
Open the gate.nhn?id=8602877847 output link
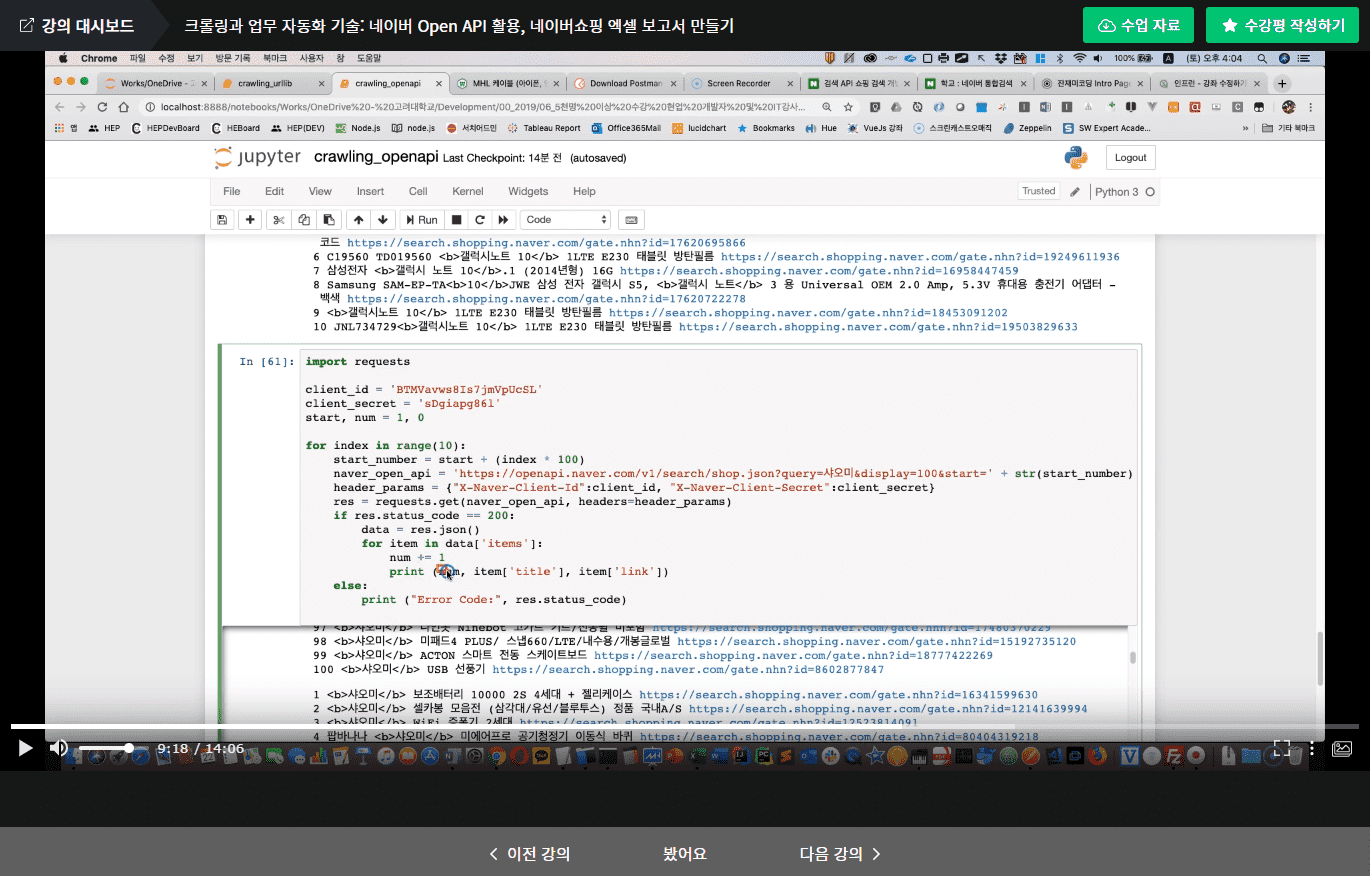(688, 669)
